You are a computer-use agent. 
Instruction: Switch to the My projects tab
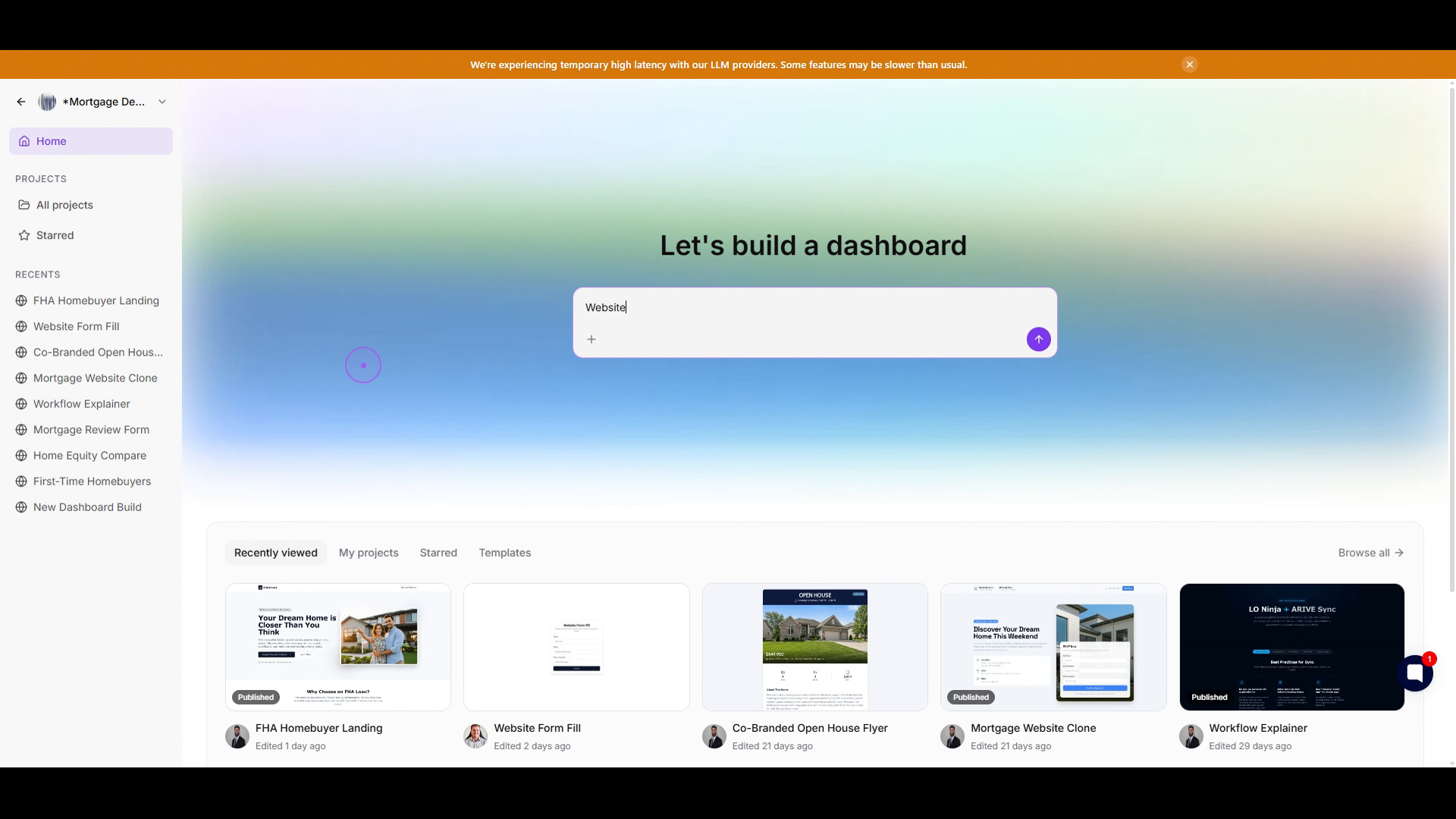point(369,553)
